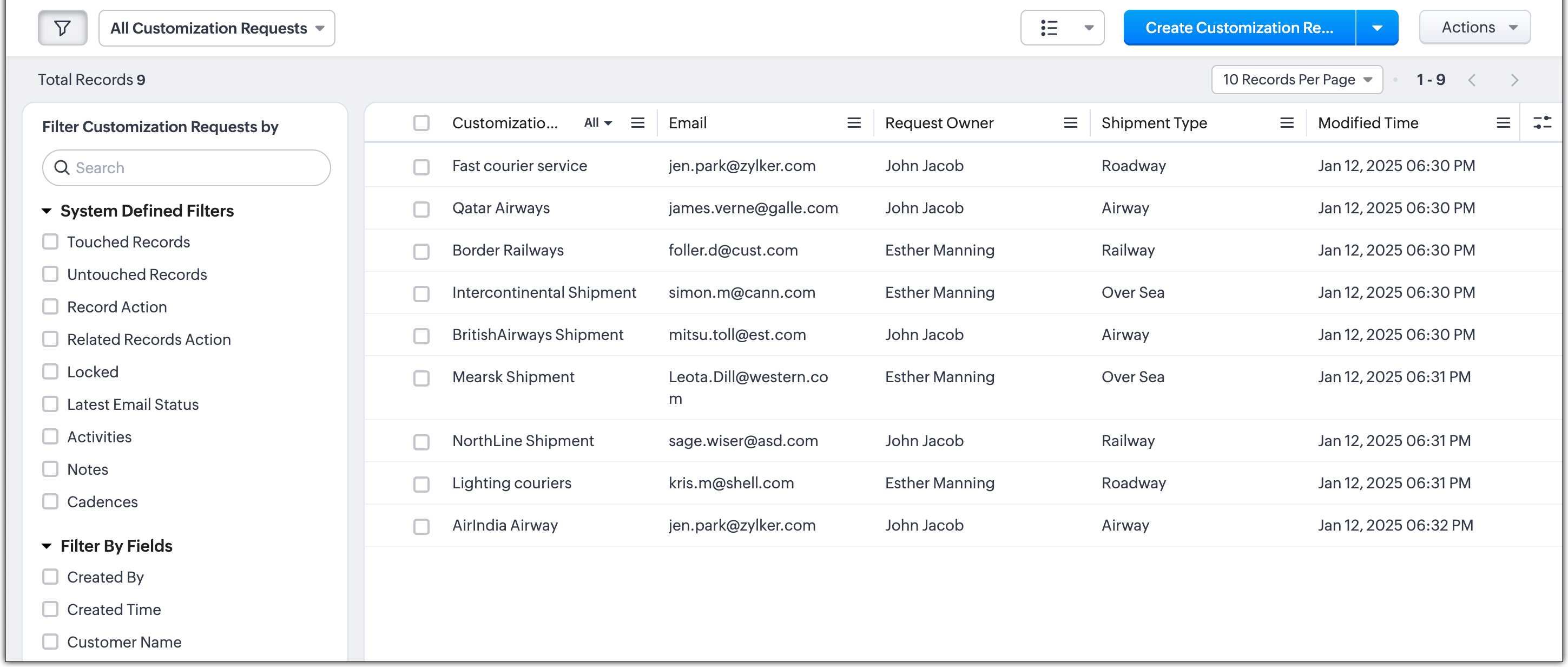
Task: Open the Actions menu
Action: (x=1474, y=28)
